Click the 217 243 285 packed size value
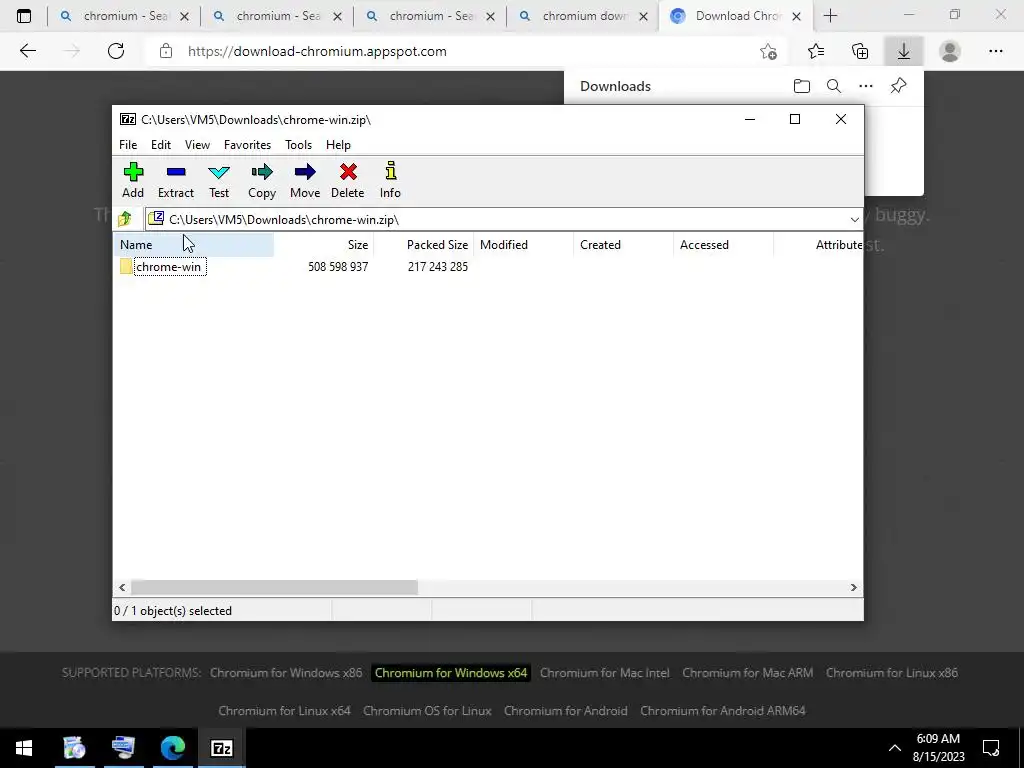This screenshot has width=1024, height=768. 438,266
